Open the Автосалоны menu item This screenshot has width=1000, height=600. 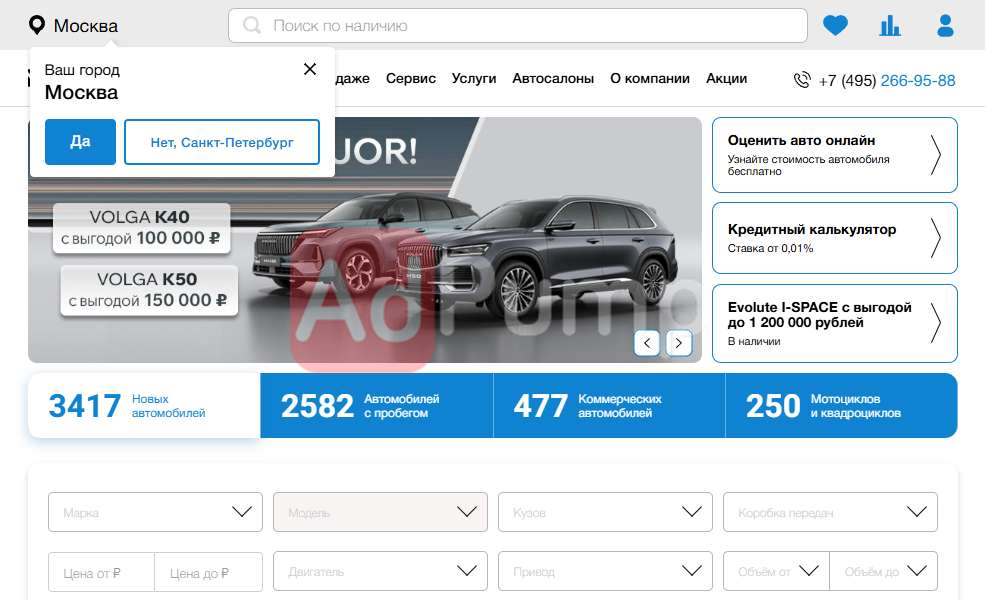point(553,78)
